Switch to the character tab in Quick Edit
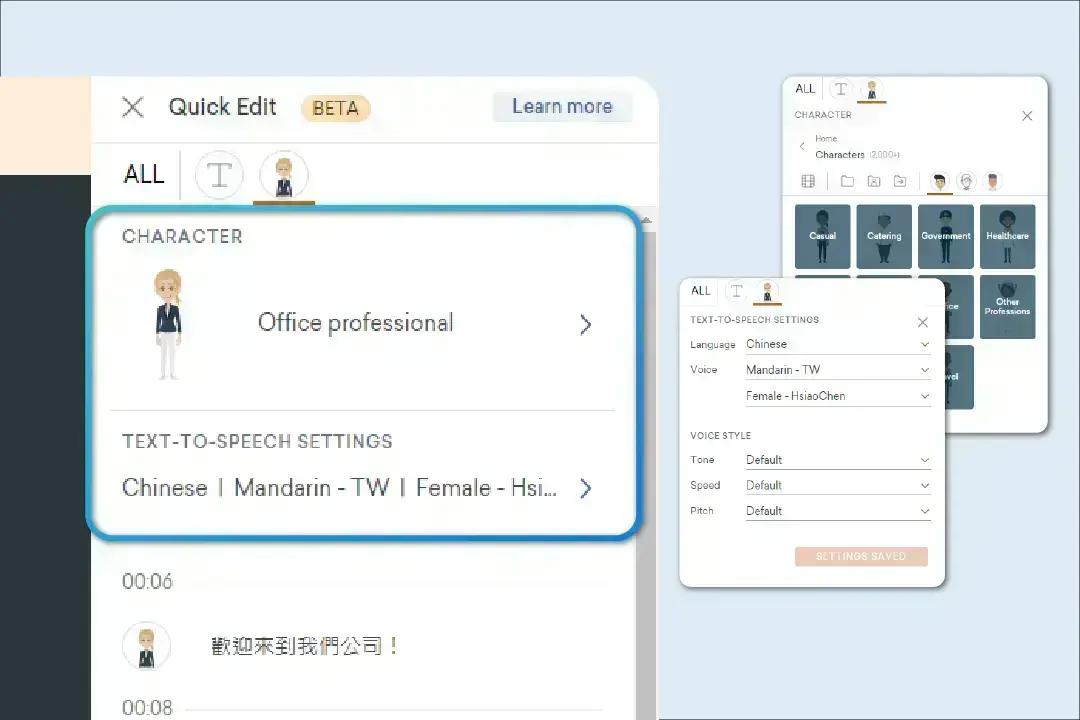 click(284, 175)
